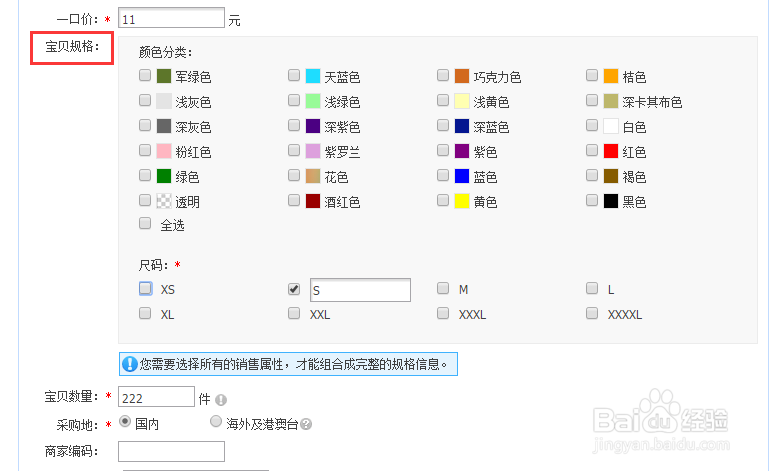Check the 军绿色 color checkbox
773x471 pixels.
(x=145, y=76)
